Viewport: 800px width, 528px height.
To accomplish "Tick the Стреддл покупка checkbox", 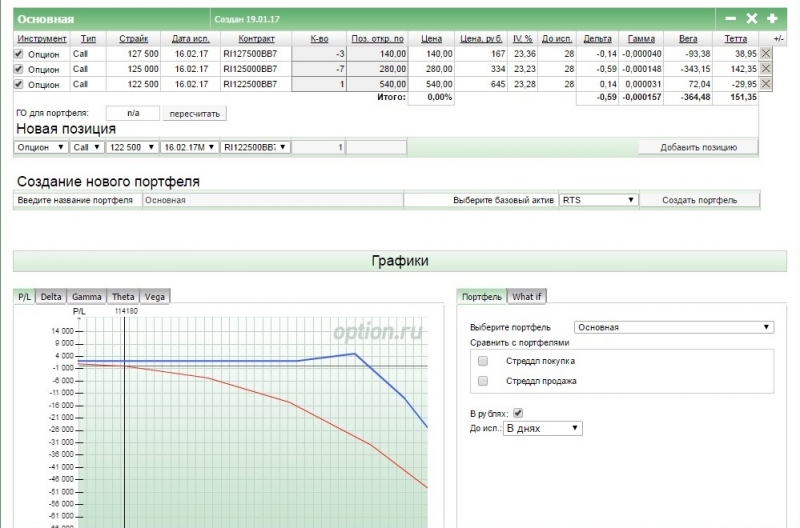I will [x=483, y=361].
